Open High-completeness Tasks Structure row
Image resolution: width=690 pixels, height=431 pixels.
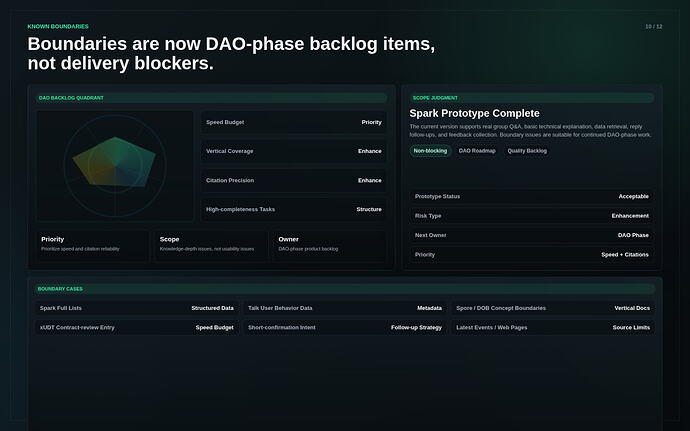pos(294,209)
